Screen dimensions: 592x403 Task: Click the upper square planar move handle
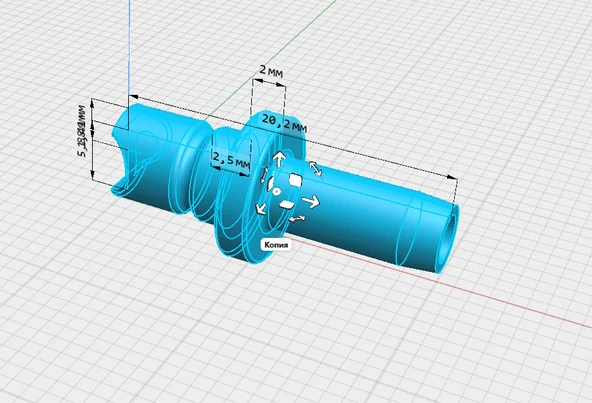pyautogui.click(x=295, y=180)
